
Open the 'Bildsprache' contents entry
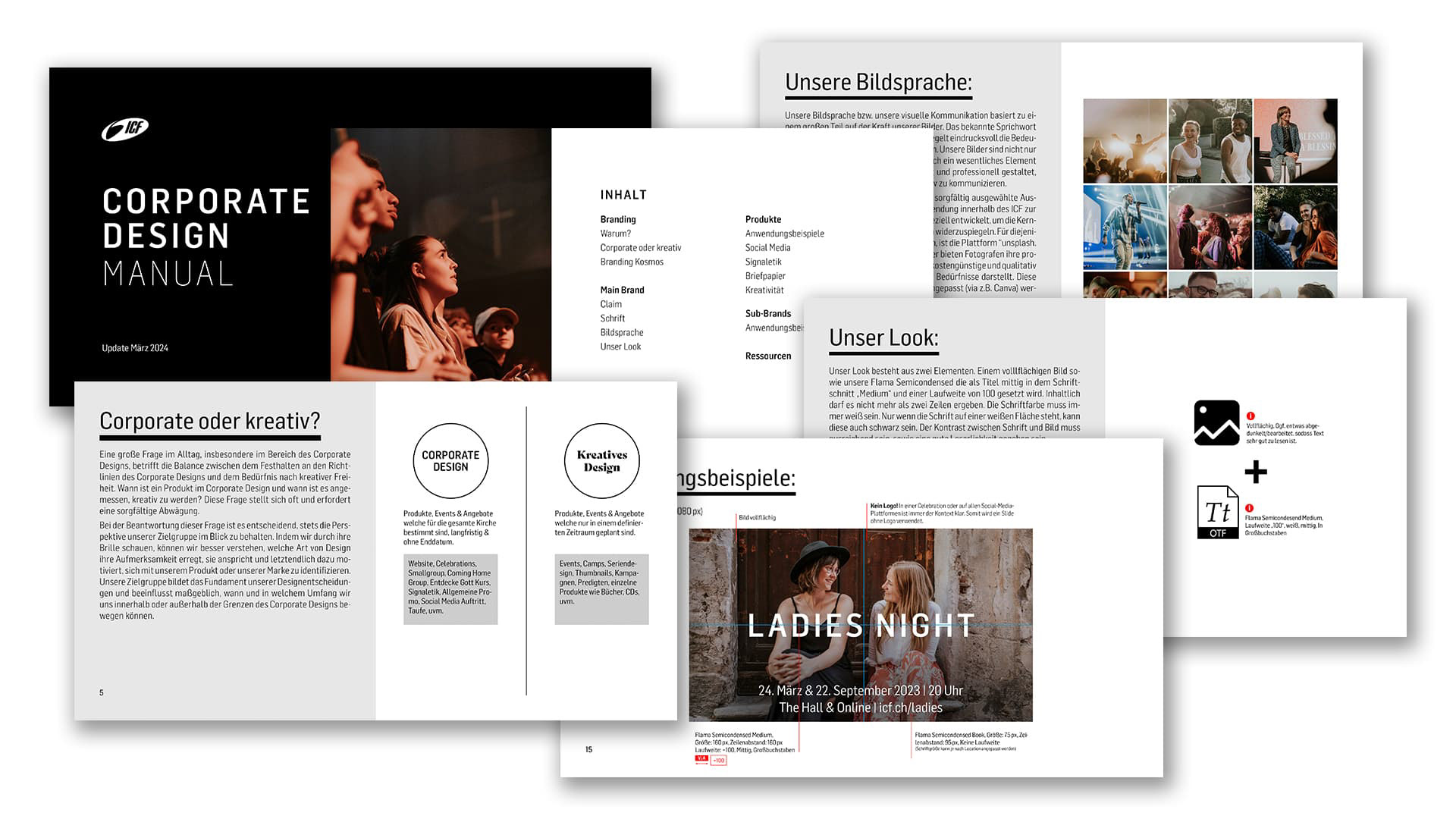pyautogui.click(x=622, y=333)
